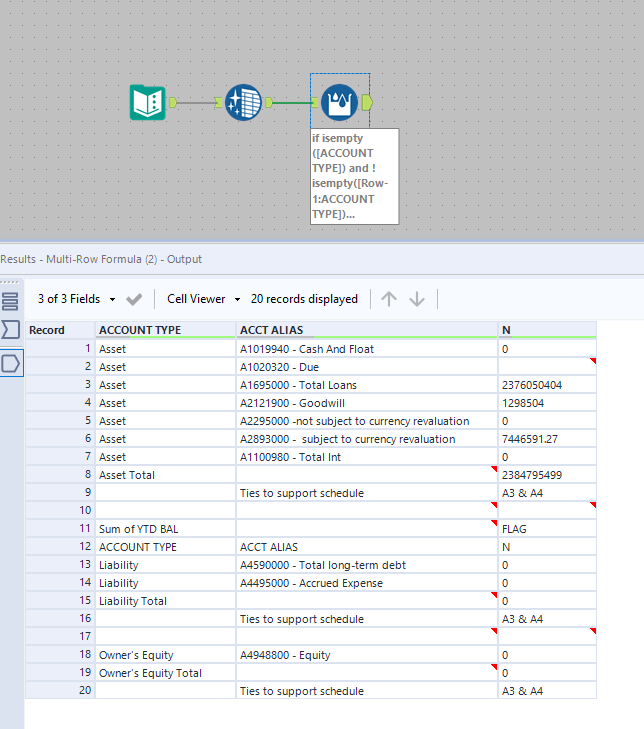Show the input anchor results view

[10, 329]
